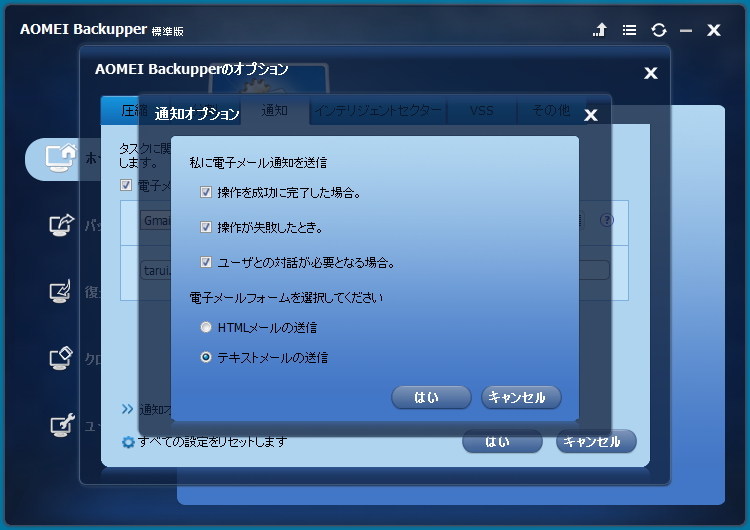Click the tarui email address field
This screenshot has height=530, width=750.
pos(375,270)
